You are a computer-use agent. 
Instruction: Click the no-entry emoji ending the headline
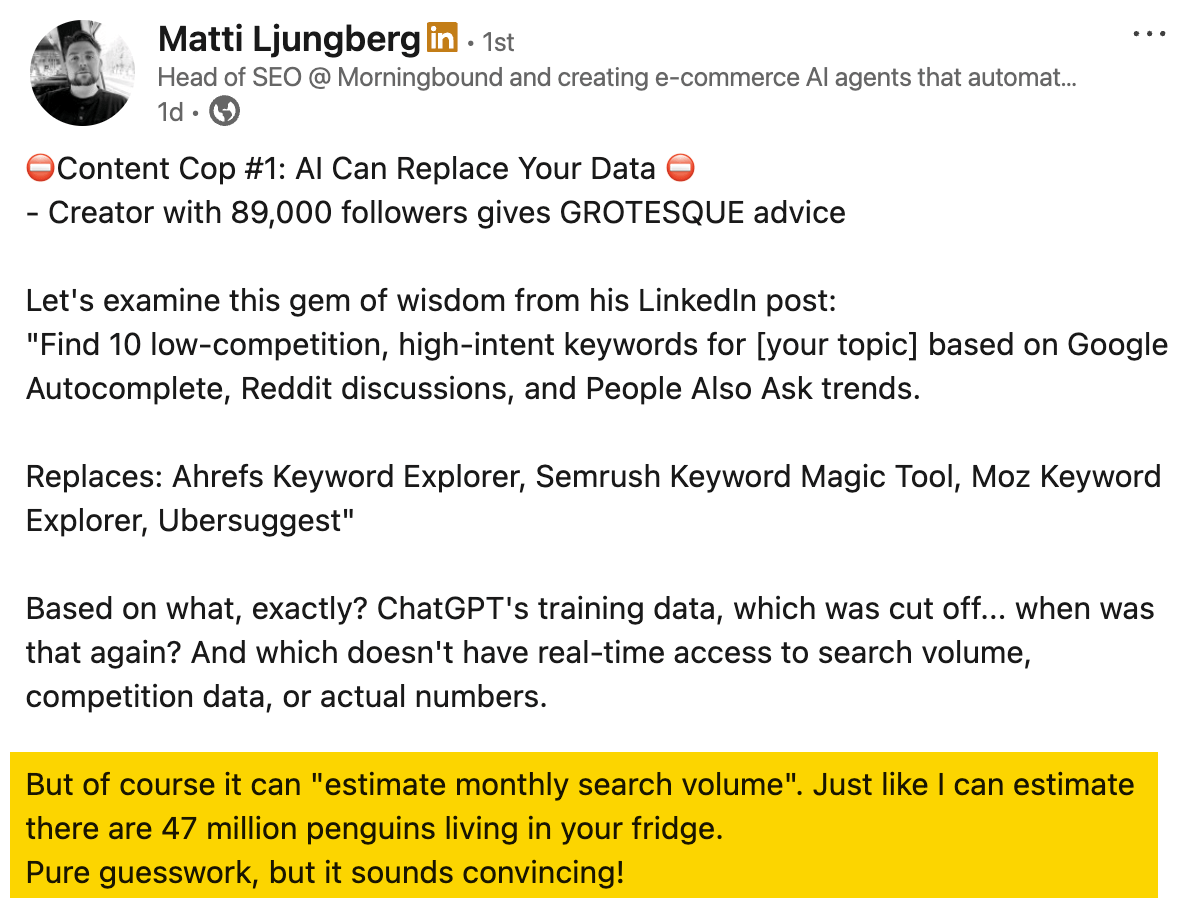point(680,168)
